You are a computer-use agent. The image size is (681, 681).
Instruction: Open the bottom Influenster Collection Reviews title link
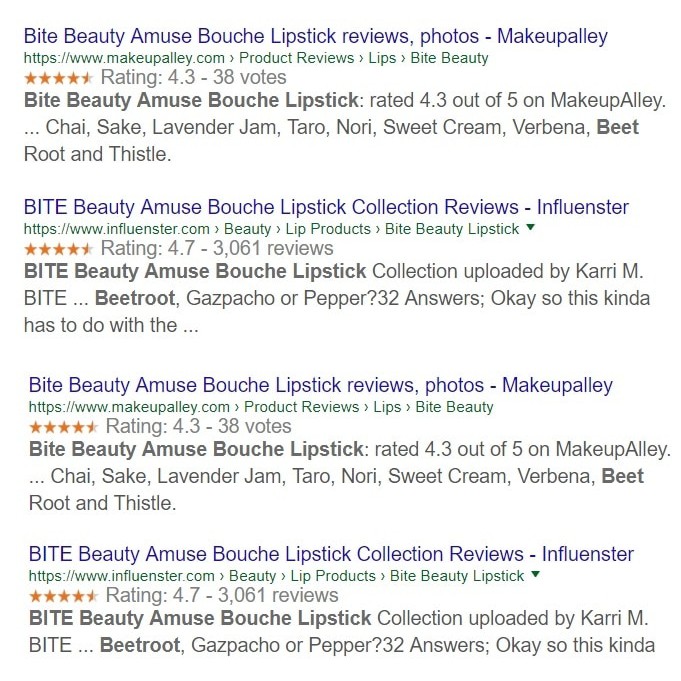[x=331, y=554]
